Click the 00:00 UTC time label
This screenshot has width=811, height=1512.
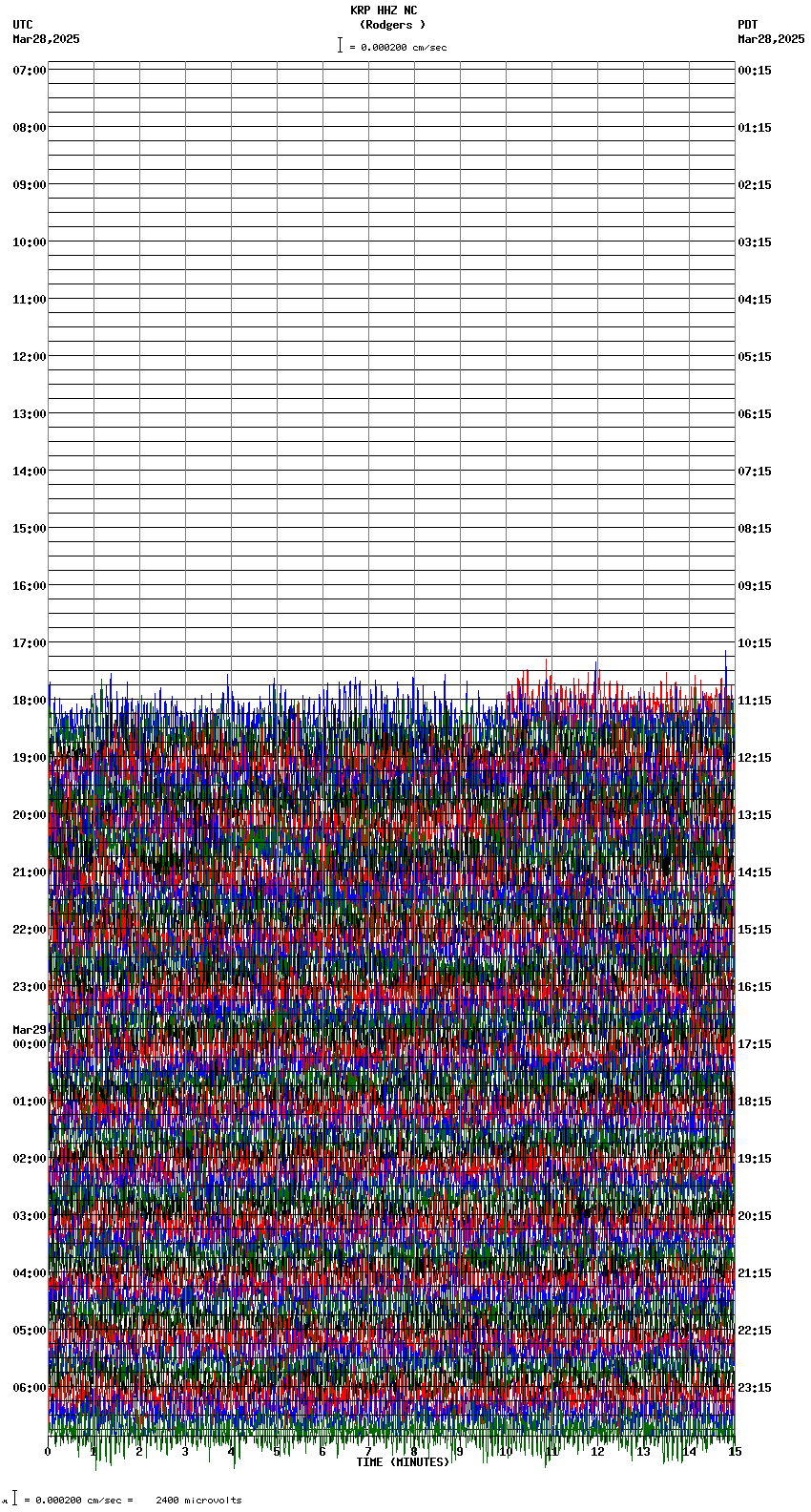30,1044
